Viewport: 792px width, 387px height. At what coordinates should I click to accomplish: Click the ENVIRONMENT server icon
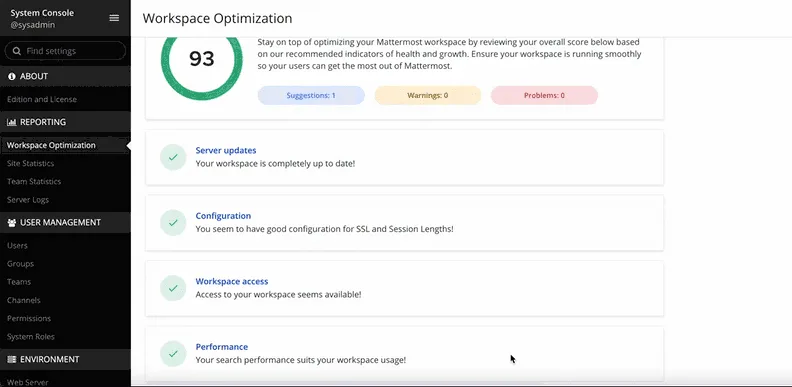pyautogui.click(x=12, y=360)
